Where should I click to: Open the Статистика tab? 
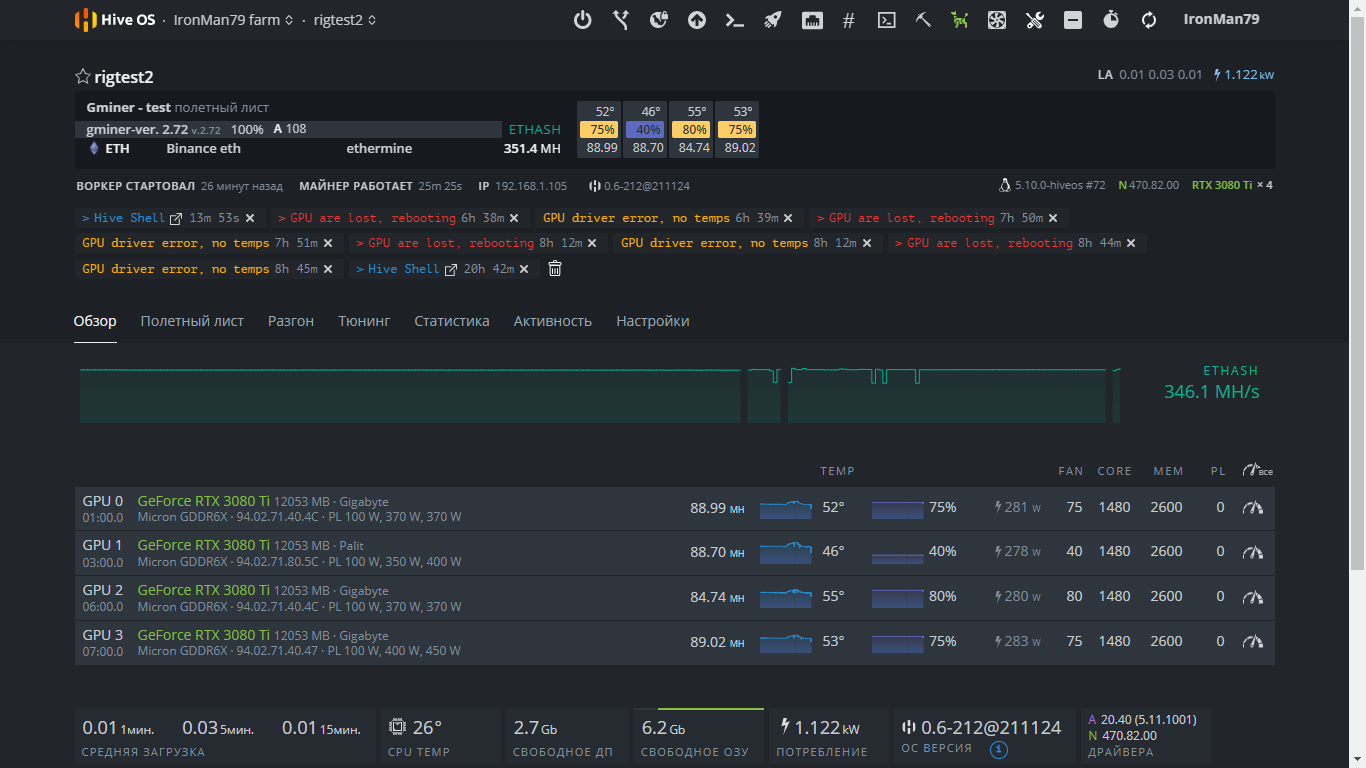[x=451, y=321]
